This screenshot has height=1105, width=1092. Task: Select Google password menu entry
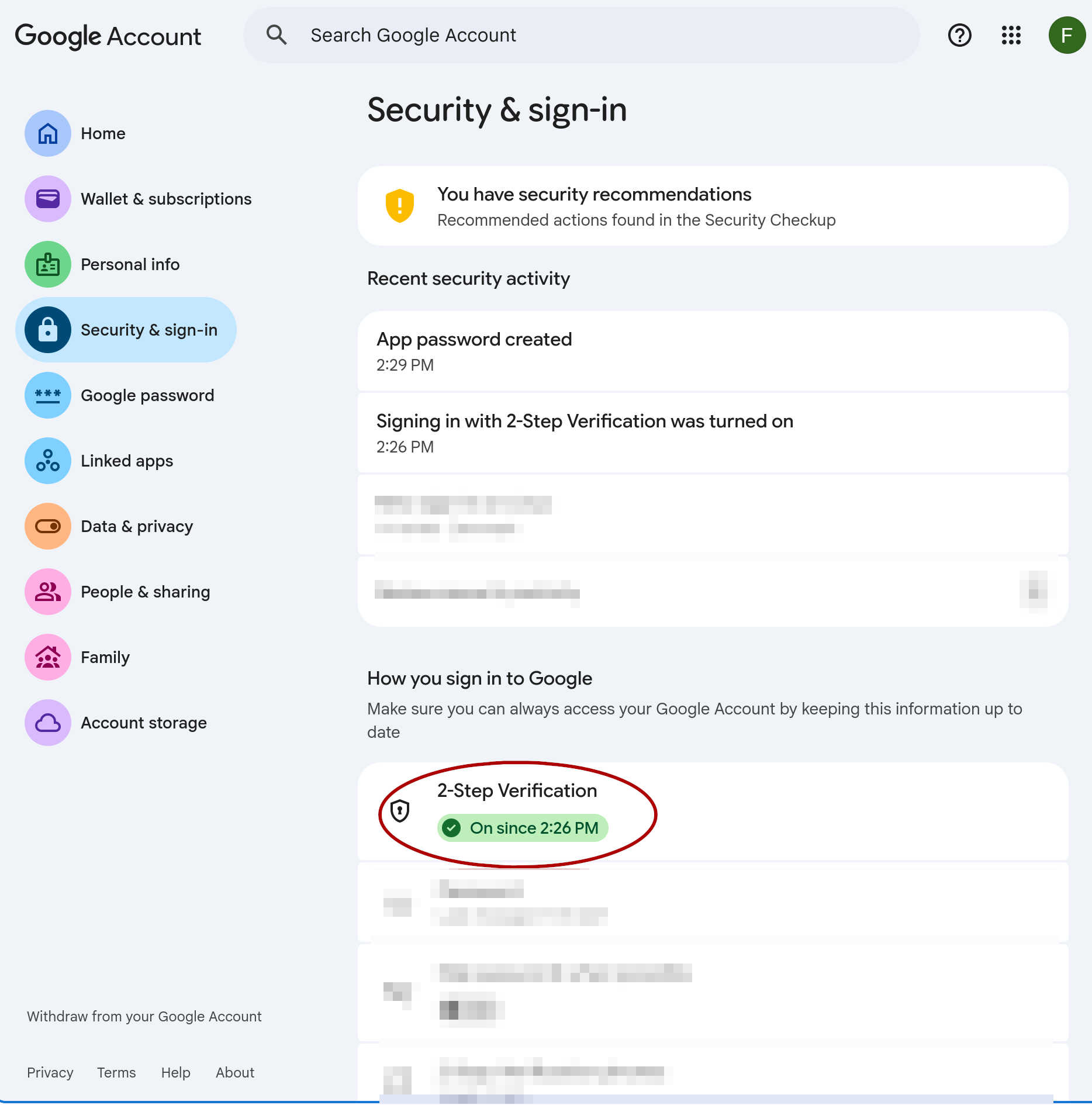pyautogui.click(x=147, y=395)
